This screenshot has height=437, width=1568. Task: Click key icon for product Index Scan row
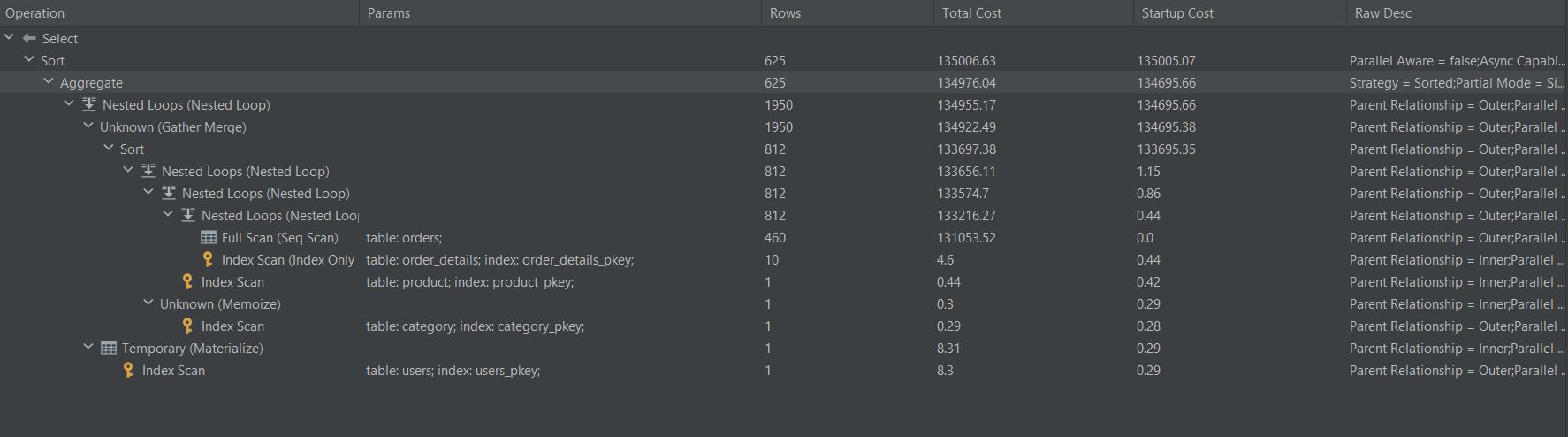pos(187,282)
